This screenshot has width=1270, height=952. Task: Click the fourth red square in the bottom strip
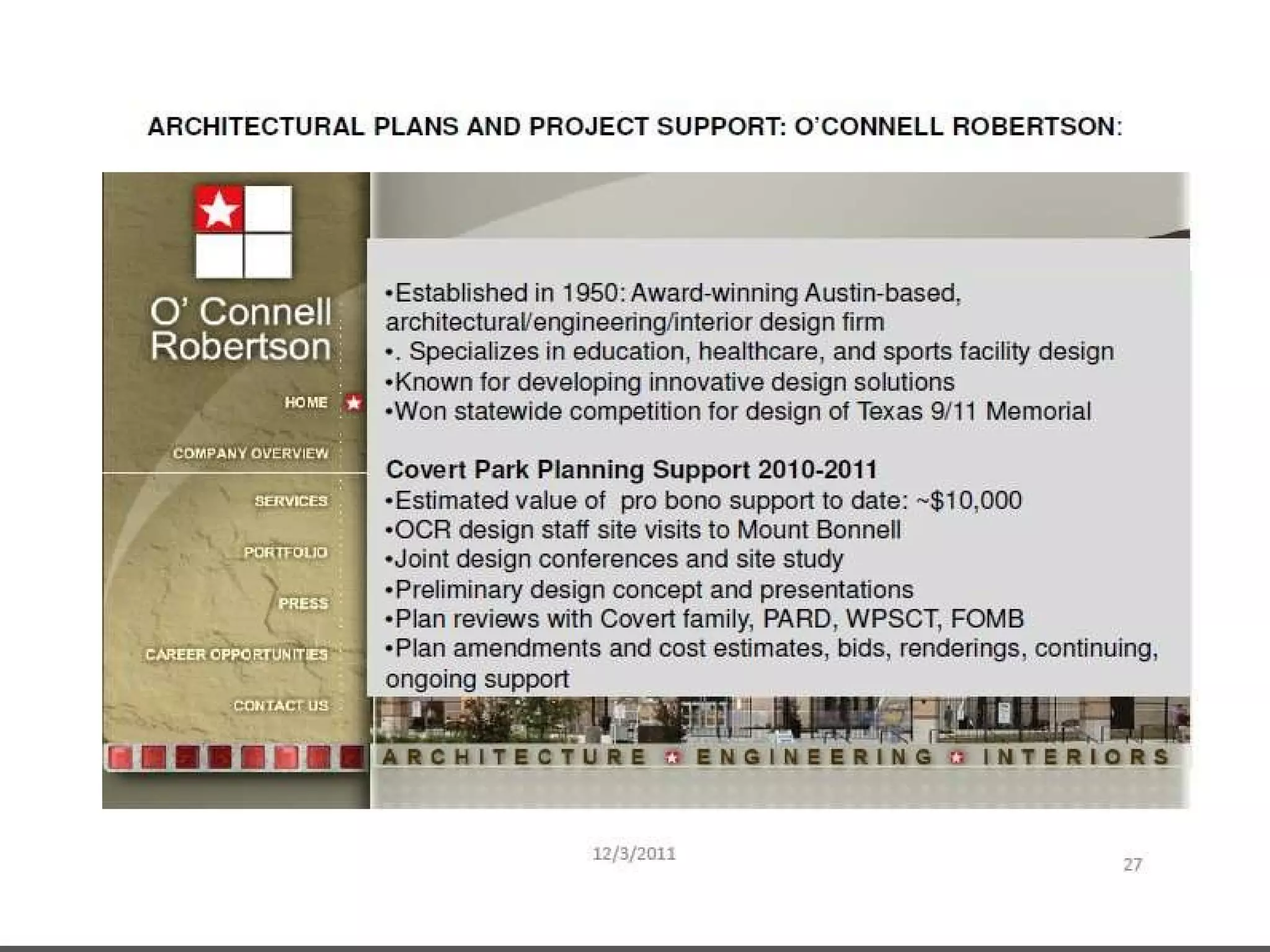point(220,757)
